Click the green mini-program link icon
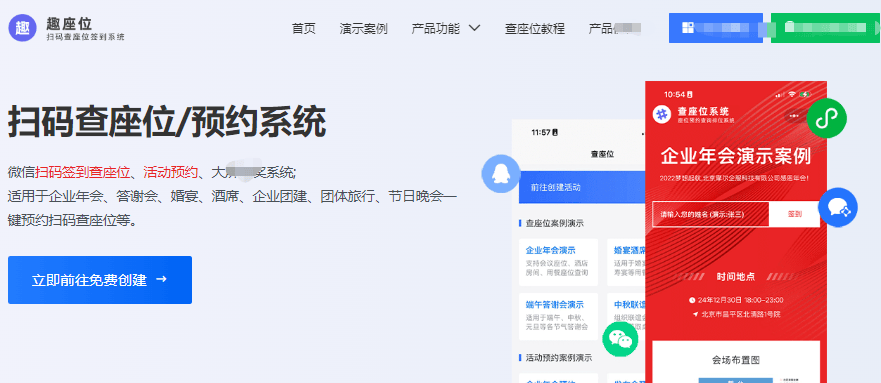881x383 pixels. click(826, 118)
